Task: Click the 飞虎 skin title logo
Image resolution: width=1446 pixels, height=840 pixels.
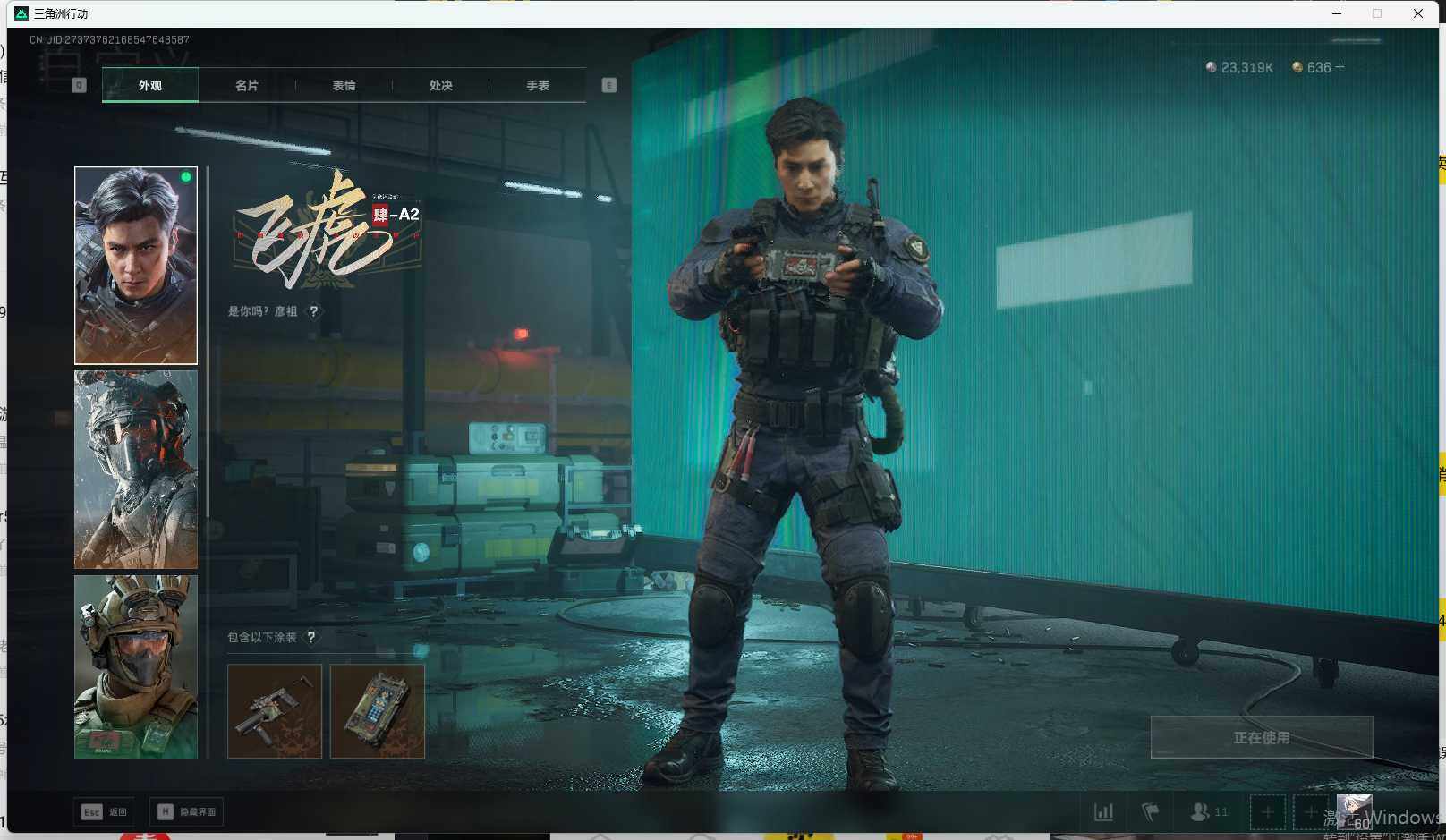Action: click(x=327, y=231)
